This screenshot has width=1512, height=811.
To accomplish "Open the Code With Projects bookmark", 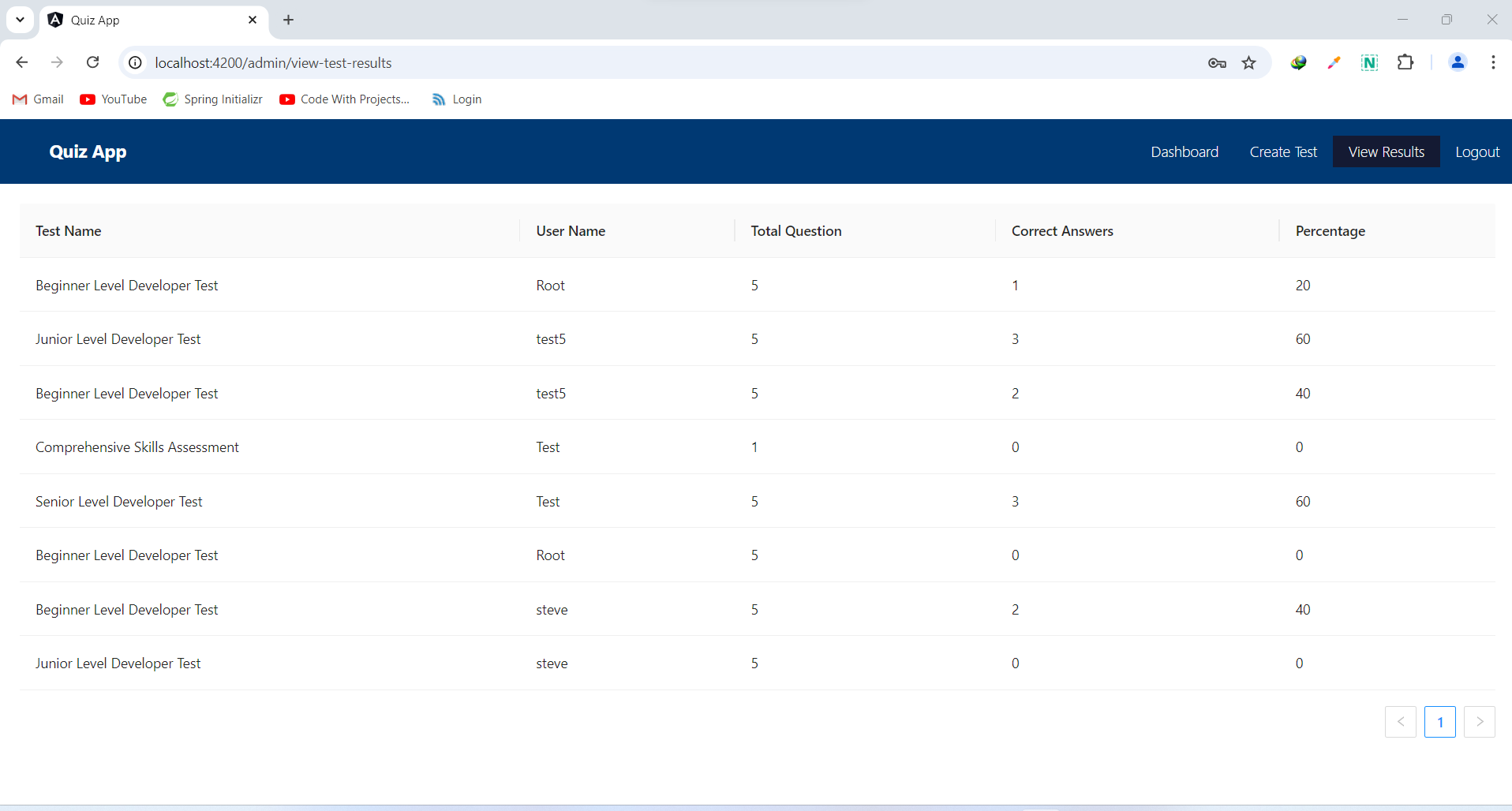I will point(345,99).
